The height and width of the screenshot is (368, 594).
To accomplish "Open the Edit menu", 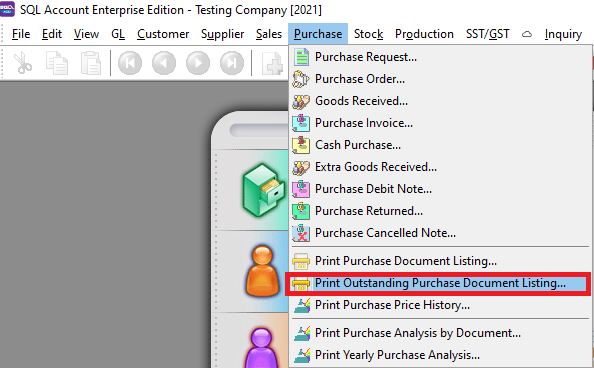I will click(52, 34).
